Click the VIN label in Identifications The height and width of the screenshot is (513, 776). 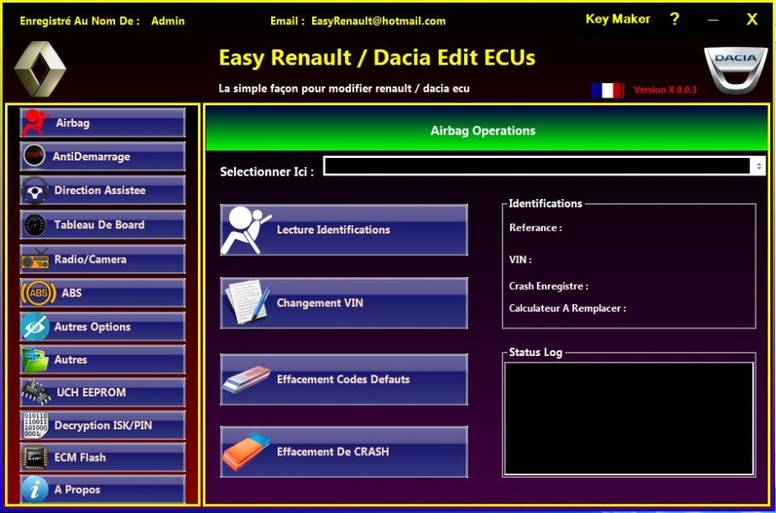click(x=520, y=260)
